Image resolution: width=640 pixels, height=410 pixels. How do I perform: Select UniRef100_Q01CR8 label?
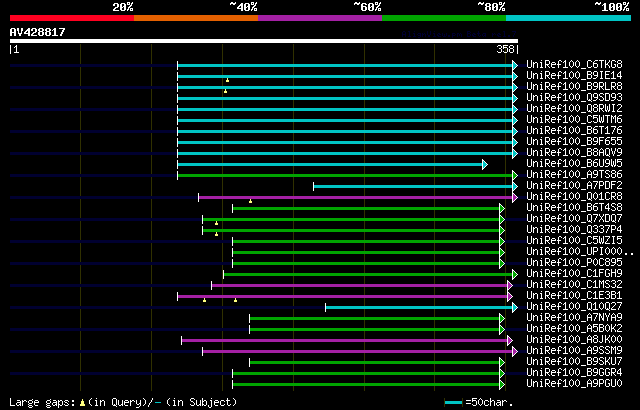point(574,197)
